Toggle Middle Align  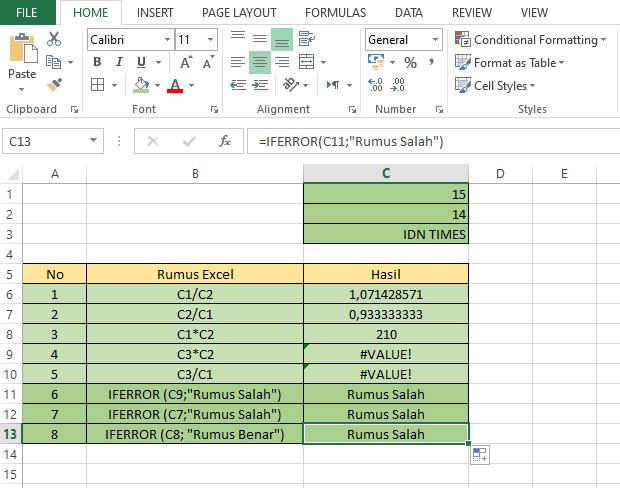click(x=260, y=39)
